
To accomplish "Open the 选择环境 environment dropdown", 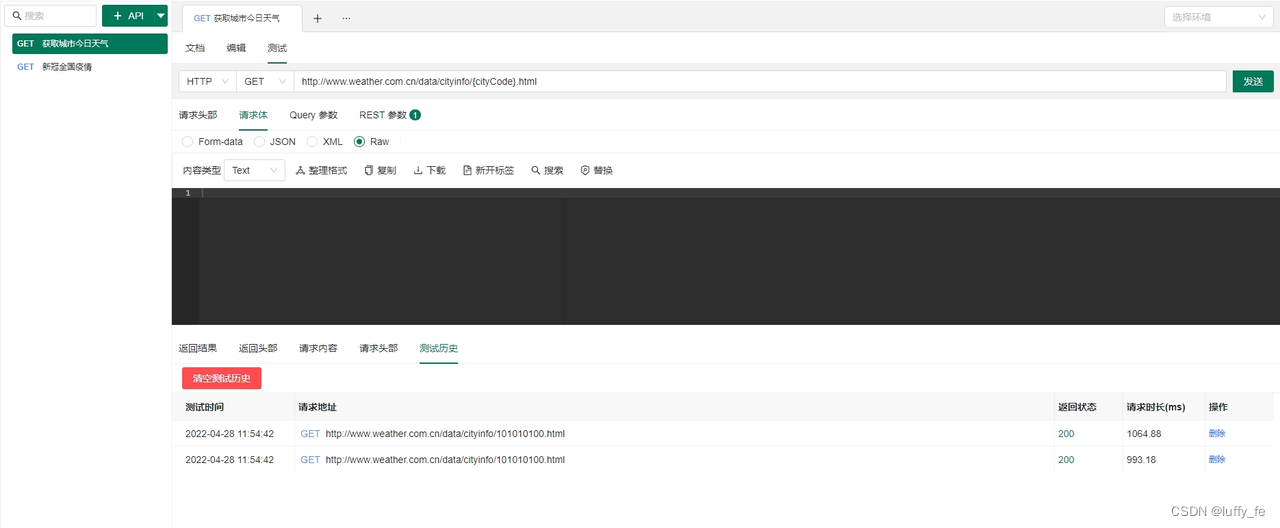I will click(1218, 17).
